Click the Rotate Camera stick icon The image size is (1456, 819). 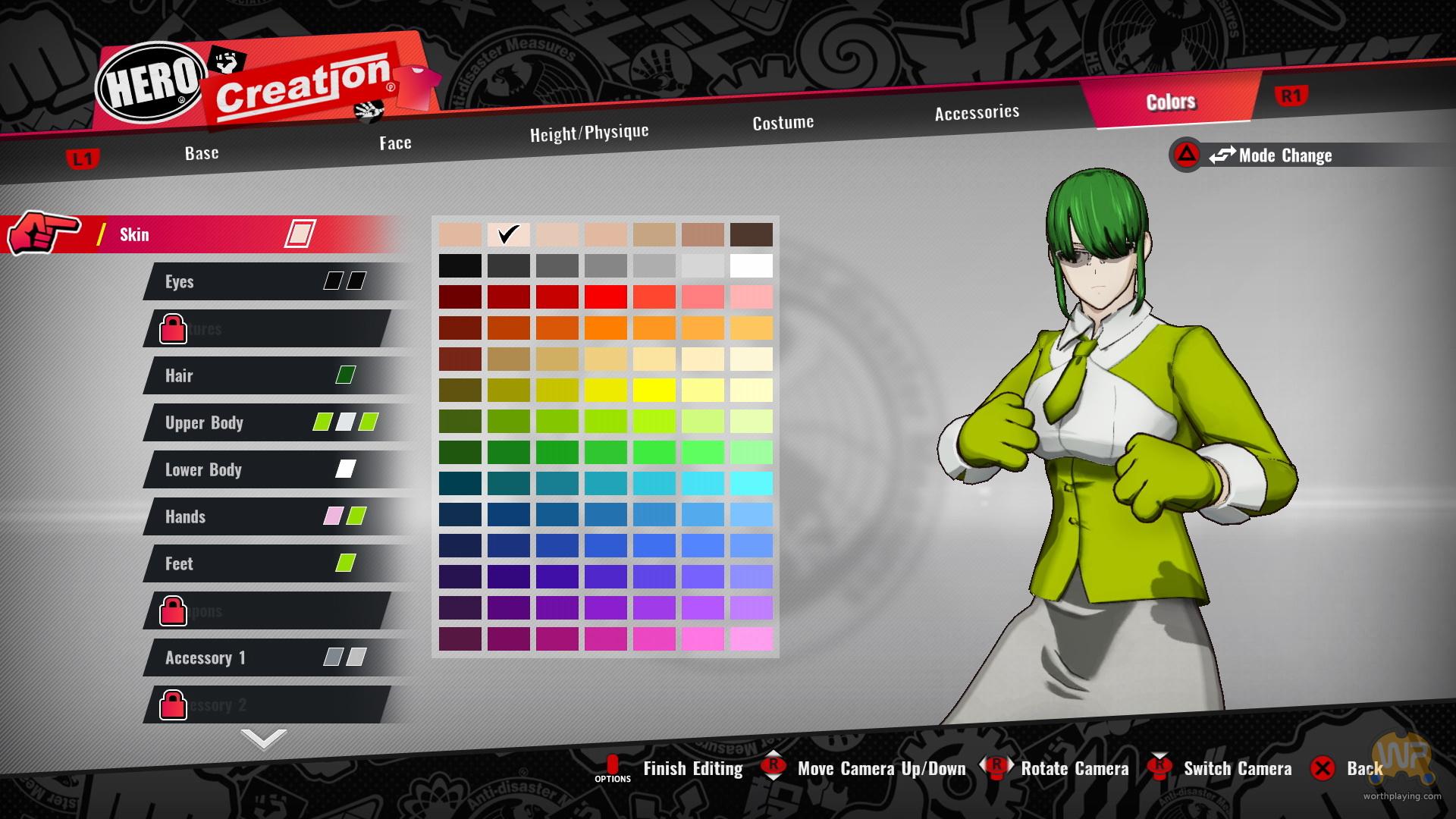pyautogui.click(x=996, y=767)
